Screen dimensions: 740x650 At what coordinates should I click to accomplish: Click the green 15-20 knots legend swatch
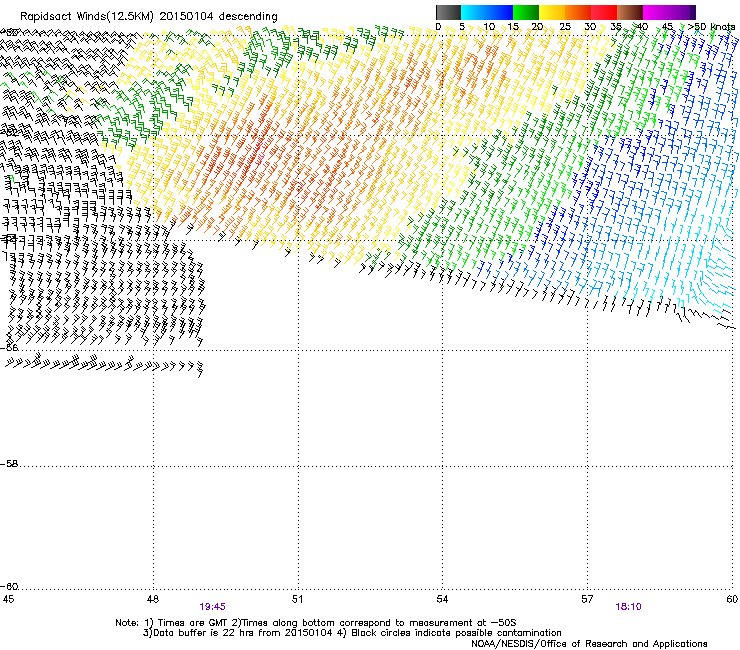click(x=526, y=12)
